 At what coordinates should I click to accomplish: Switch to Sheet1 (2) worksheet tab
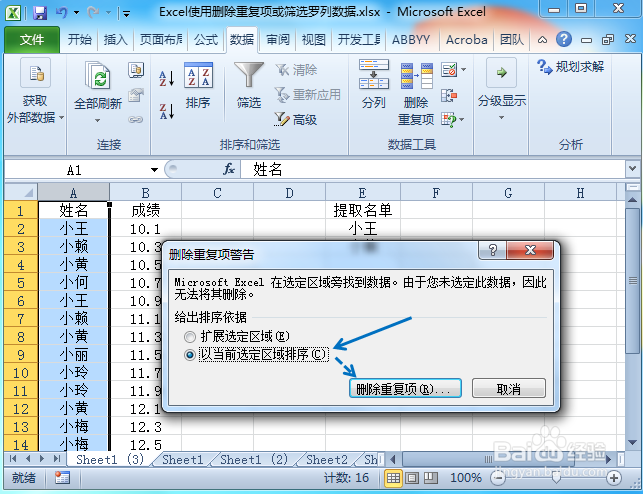[x=254, y=460]
